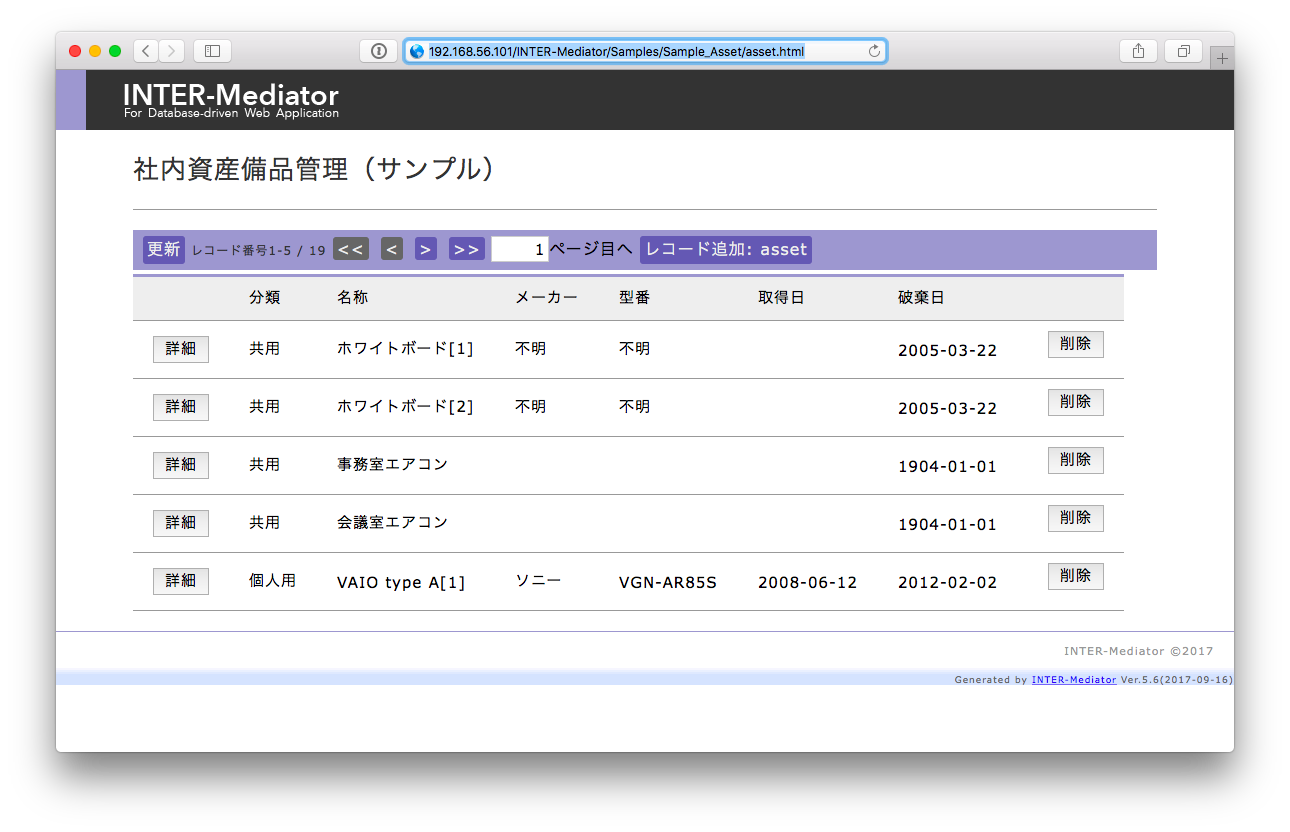The image size is (1290, 832).
Task: Click the back navigation arrow in Safari
Action: click(144, 50)
